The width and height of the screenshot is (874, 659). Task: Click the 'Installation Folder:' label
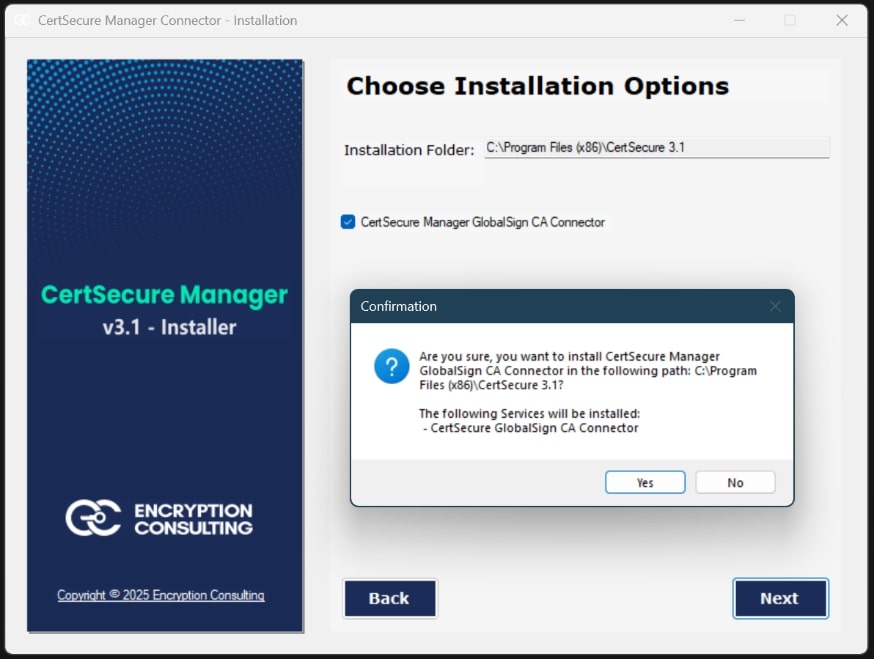[409, 150]
